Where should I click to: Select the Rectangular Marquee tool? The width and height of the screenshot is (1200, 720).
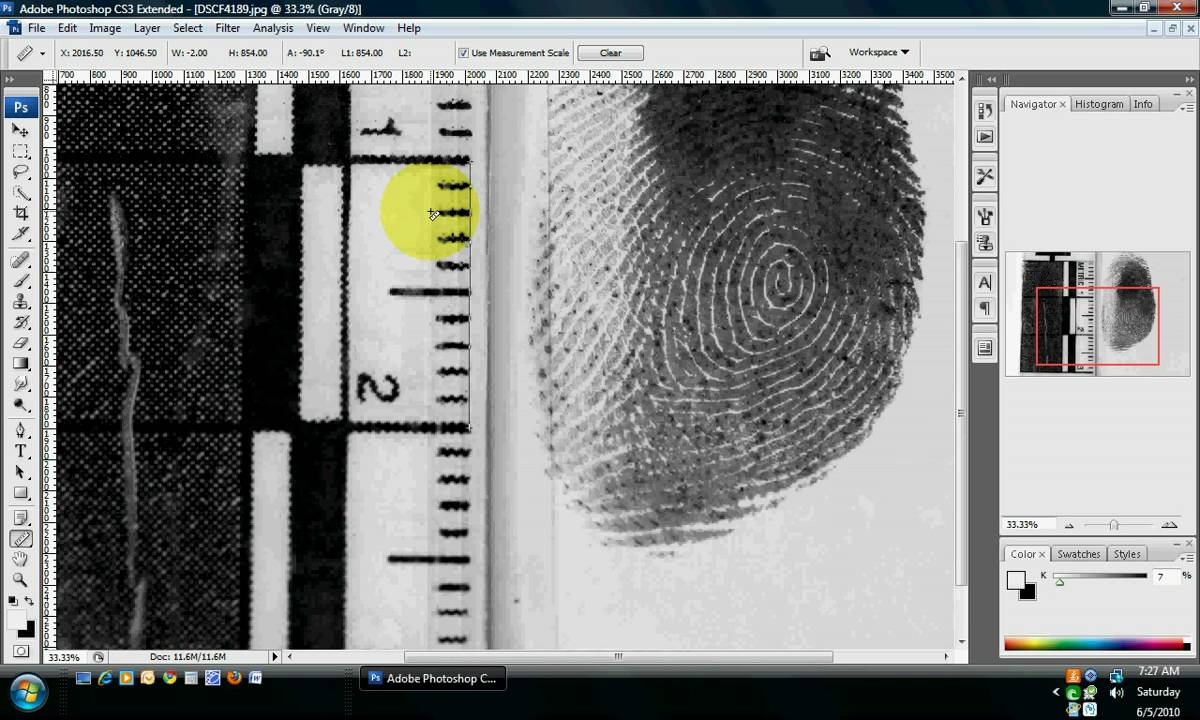tap(20, 151)
